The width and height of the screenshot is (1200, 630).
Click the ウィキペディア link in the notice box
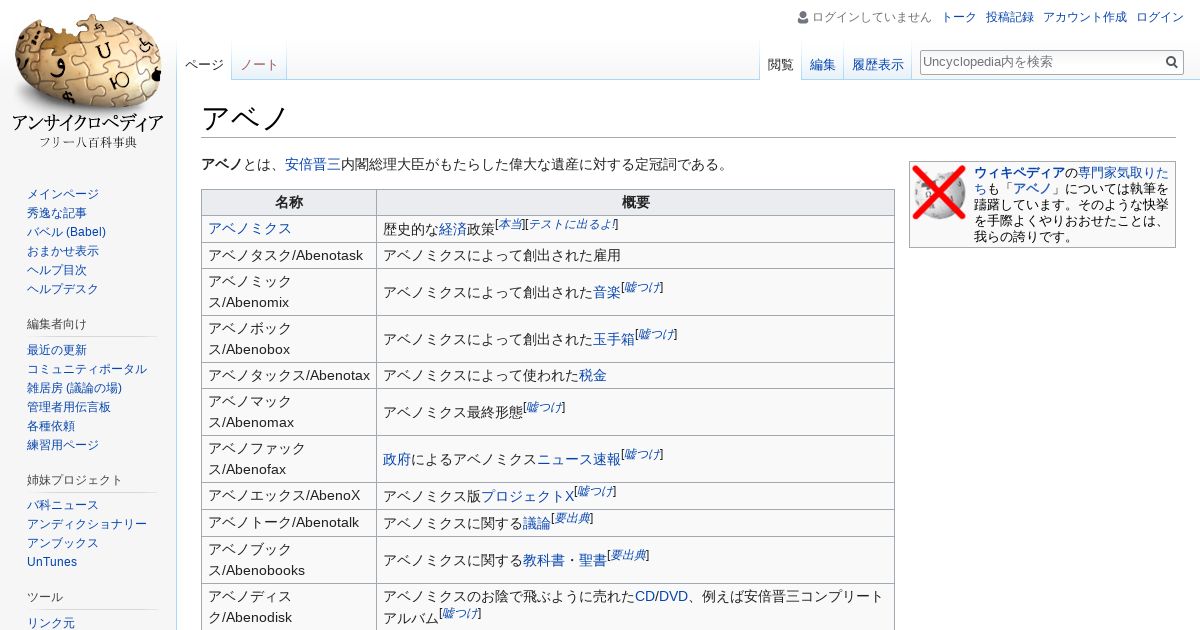[1019, 172]
